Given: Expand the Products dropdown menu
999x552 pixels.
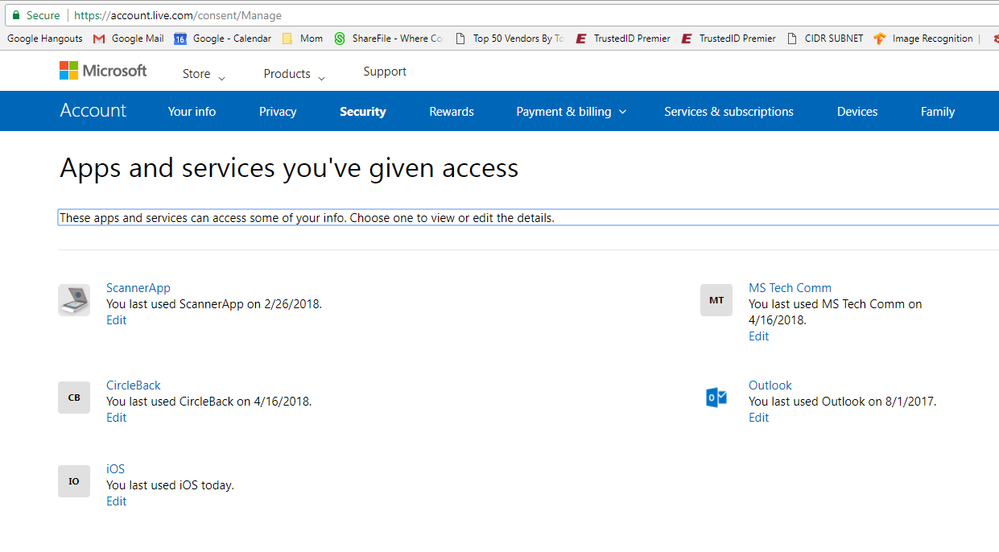Looking at the screenshot, I should click(294, 74).
